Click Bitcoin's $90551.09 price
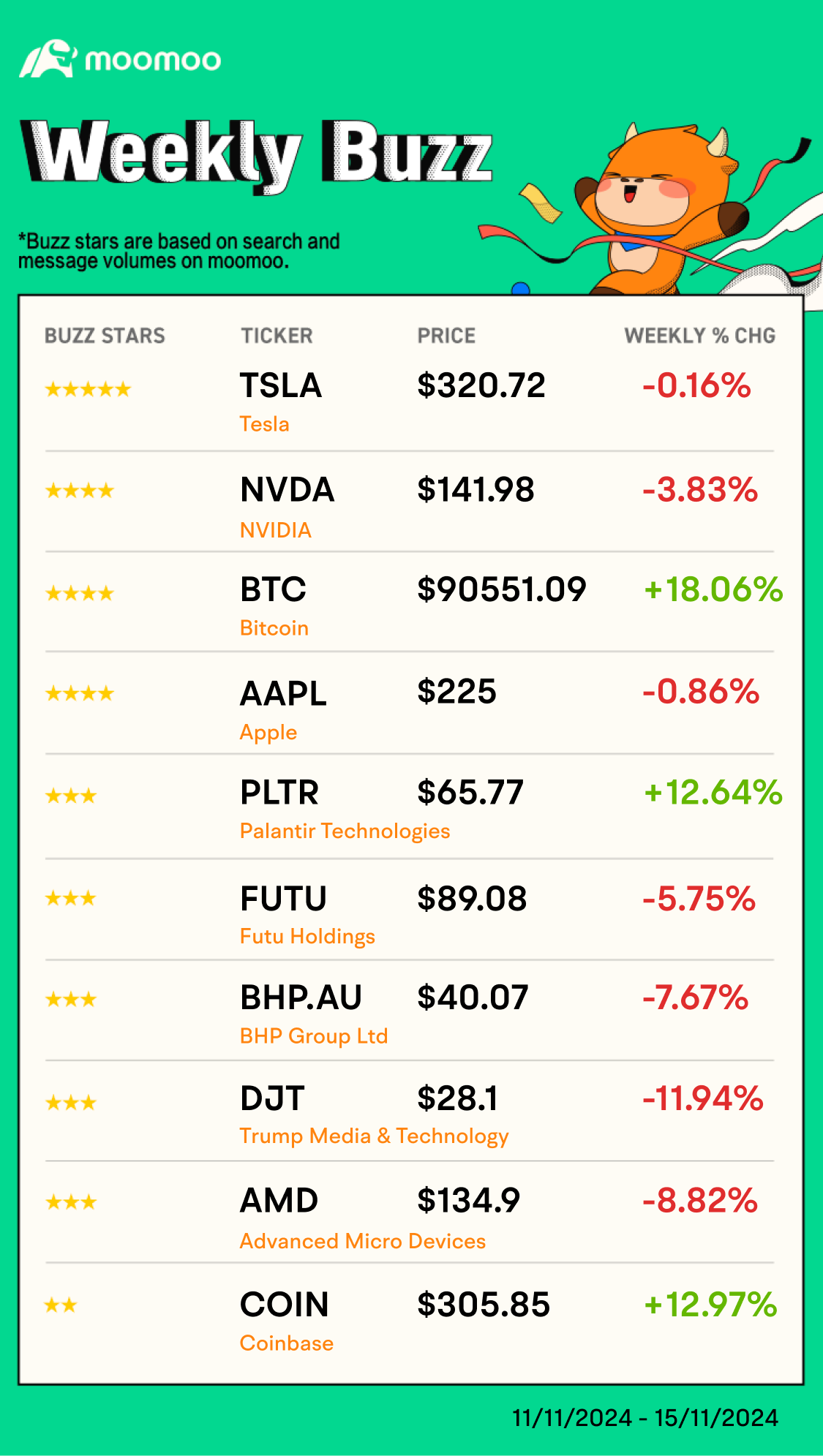Screen dimensions: 823x1456 pyautogui.click(x=502, y=589)
